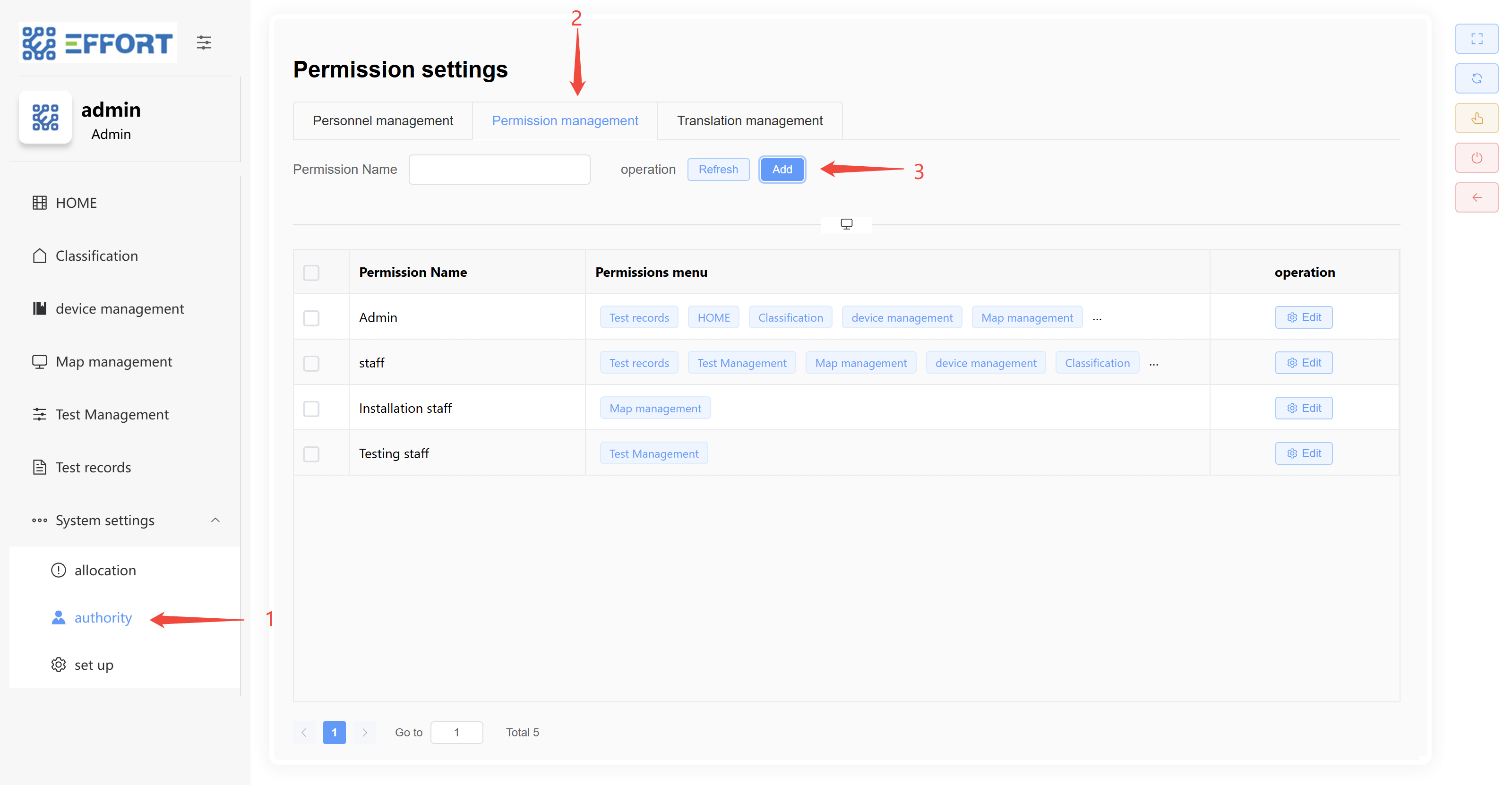Screen dimensions: 1512x785
Task: Select the Installation staff row checkbox
Action: (311, 409)
